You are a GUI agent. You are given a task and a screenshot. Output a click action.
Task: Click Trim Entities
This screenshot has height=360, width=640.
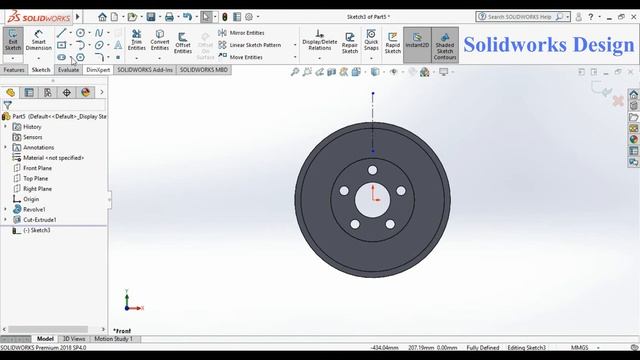pos(137,40)
